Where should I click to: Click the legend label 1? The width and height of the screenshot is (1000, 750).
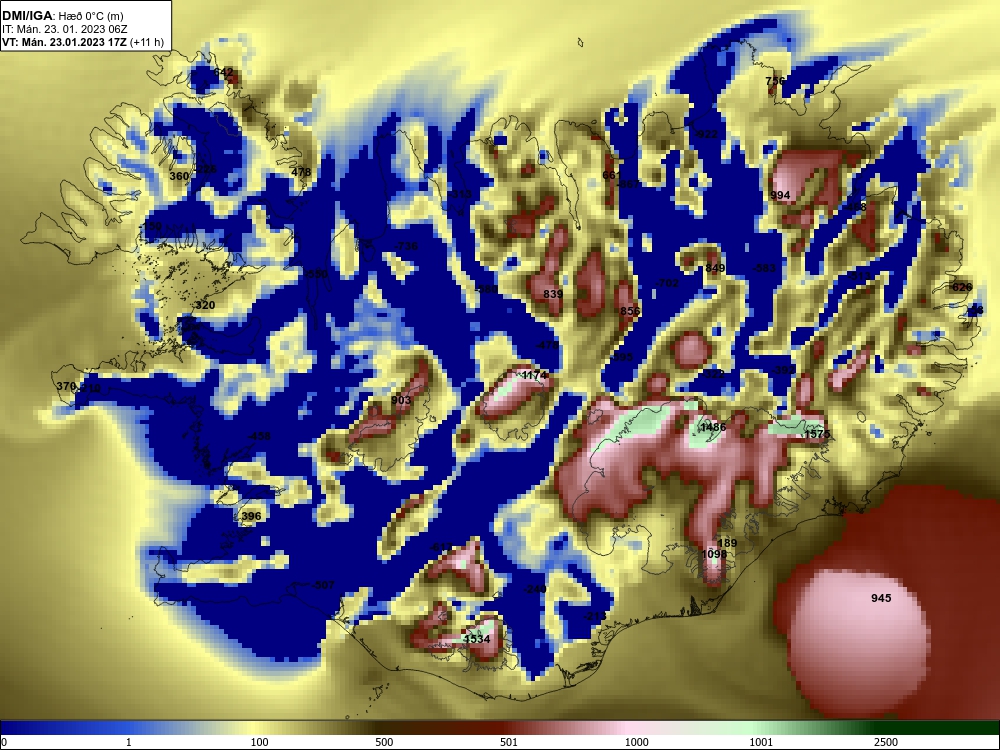129,742
